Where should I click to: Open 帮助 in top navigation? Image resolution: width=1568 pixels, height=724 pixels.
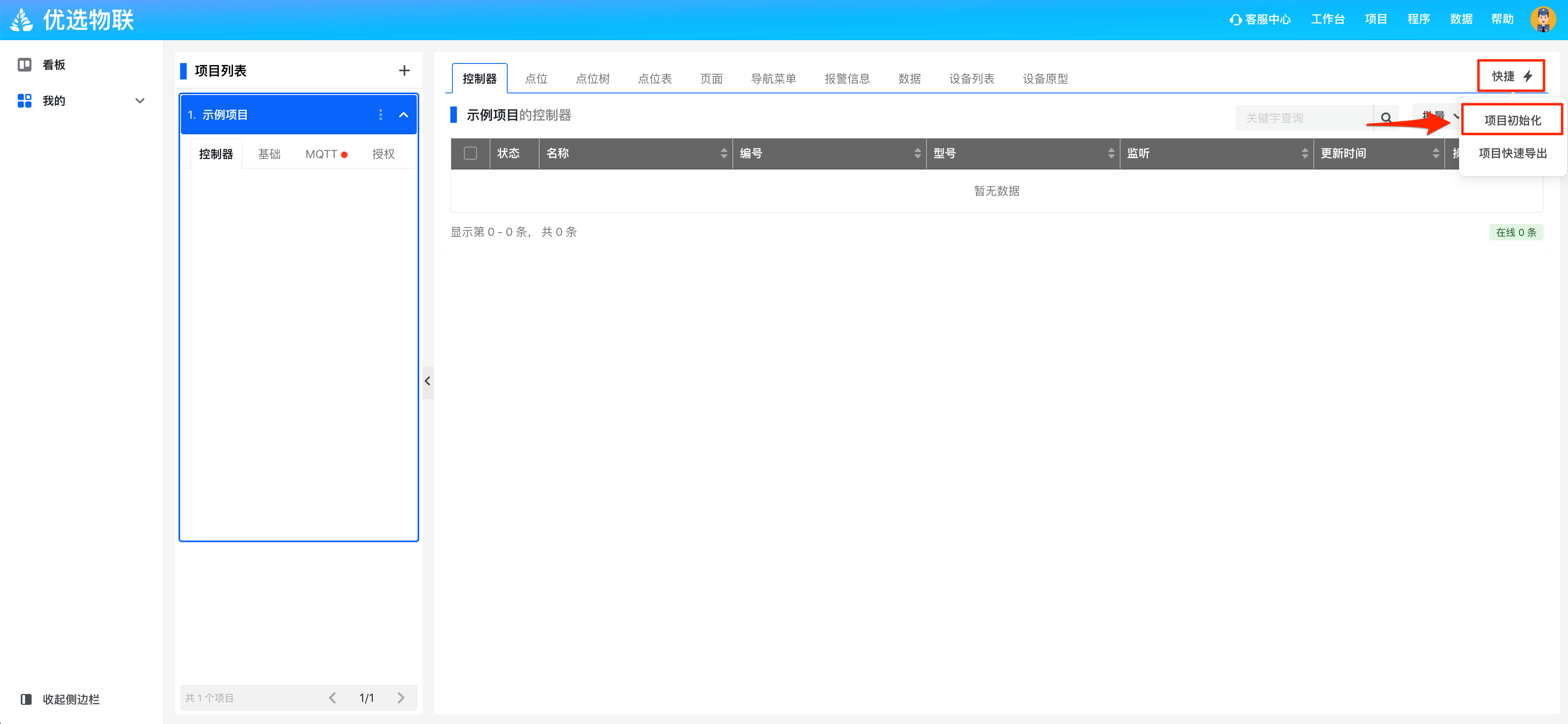click(1502, 20)
